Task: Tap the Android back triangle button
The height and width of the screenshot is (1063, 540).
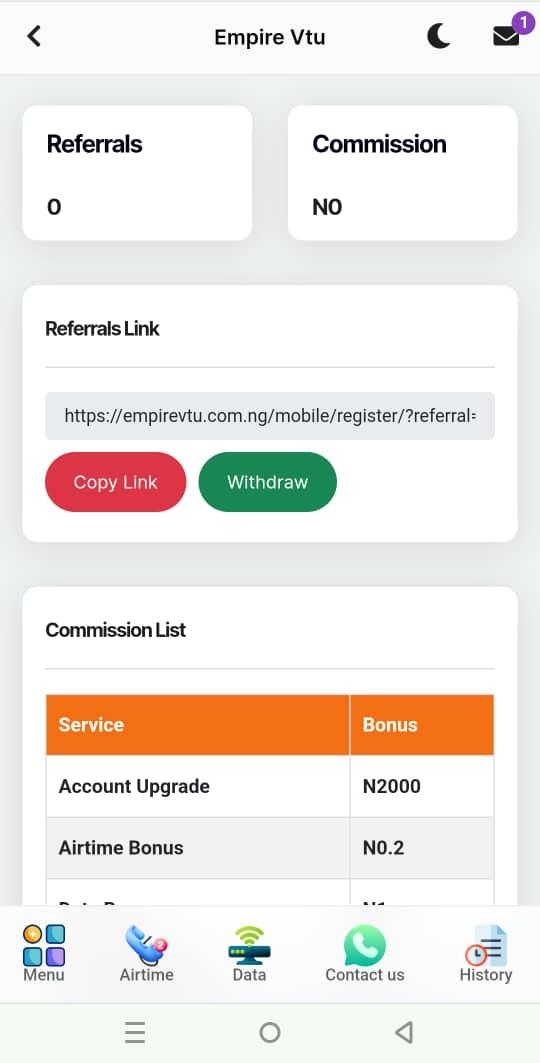Action: (404, 1032)
